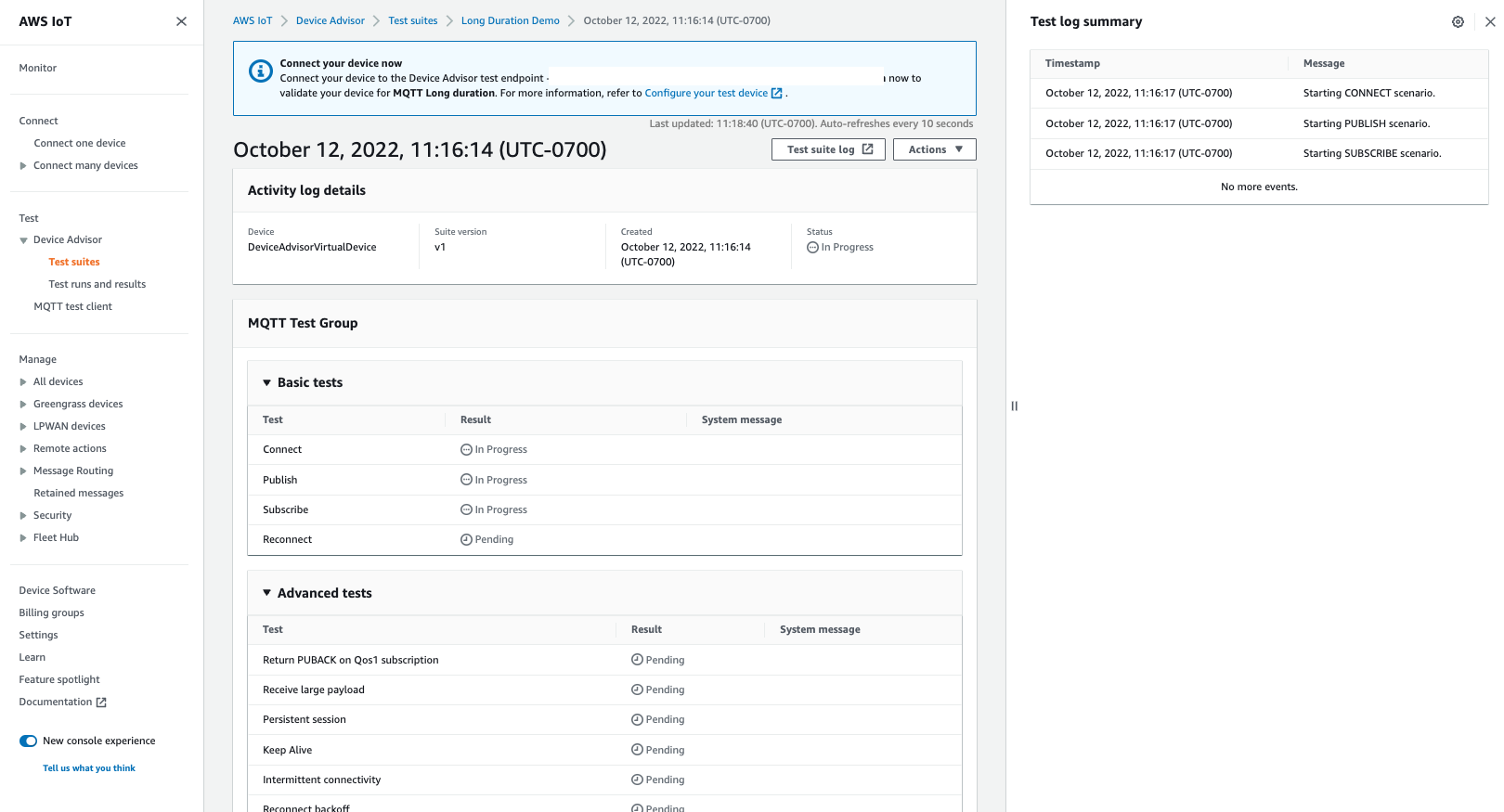The width and height of the screenshot is (1504, 812).
Task: Collapse the Advanced tests section
Action: (x=267, y=593)
